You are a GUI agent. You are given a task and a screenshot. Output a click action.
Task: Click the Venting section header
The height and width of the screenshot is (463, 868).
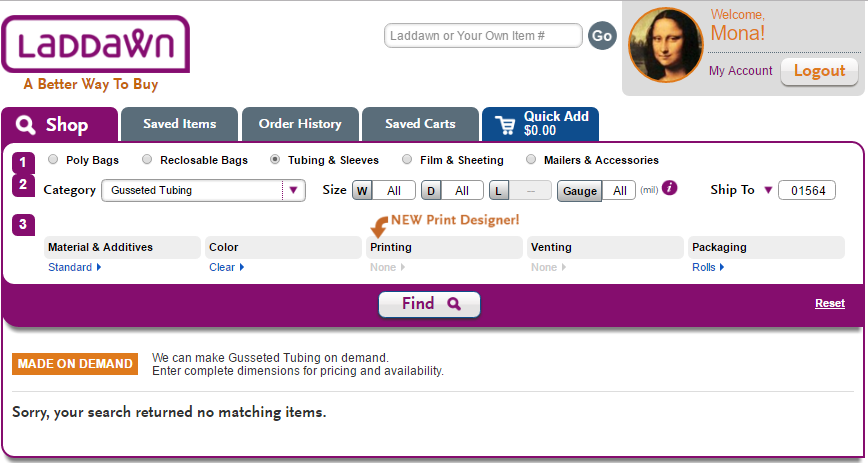click(x=605, y=248)
